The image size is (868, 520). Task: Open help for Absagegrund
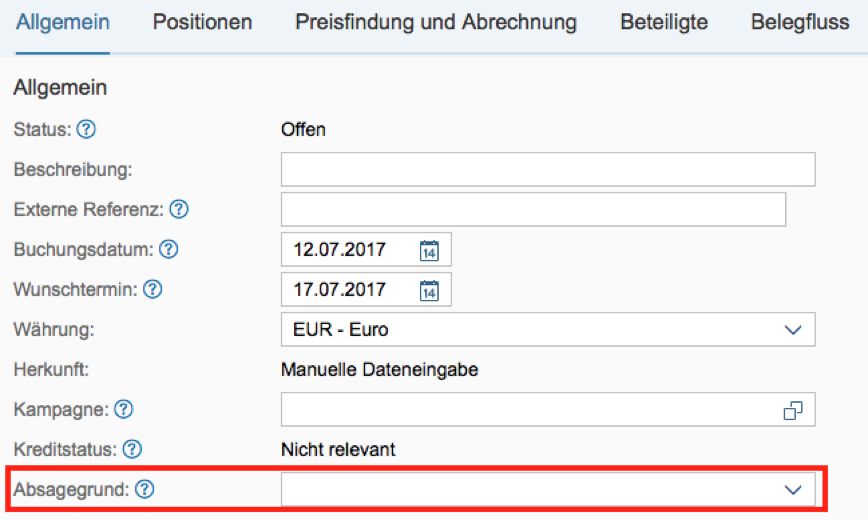145,489
